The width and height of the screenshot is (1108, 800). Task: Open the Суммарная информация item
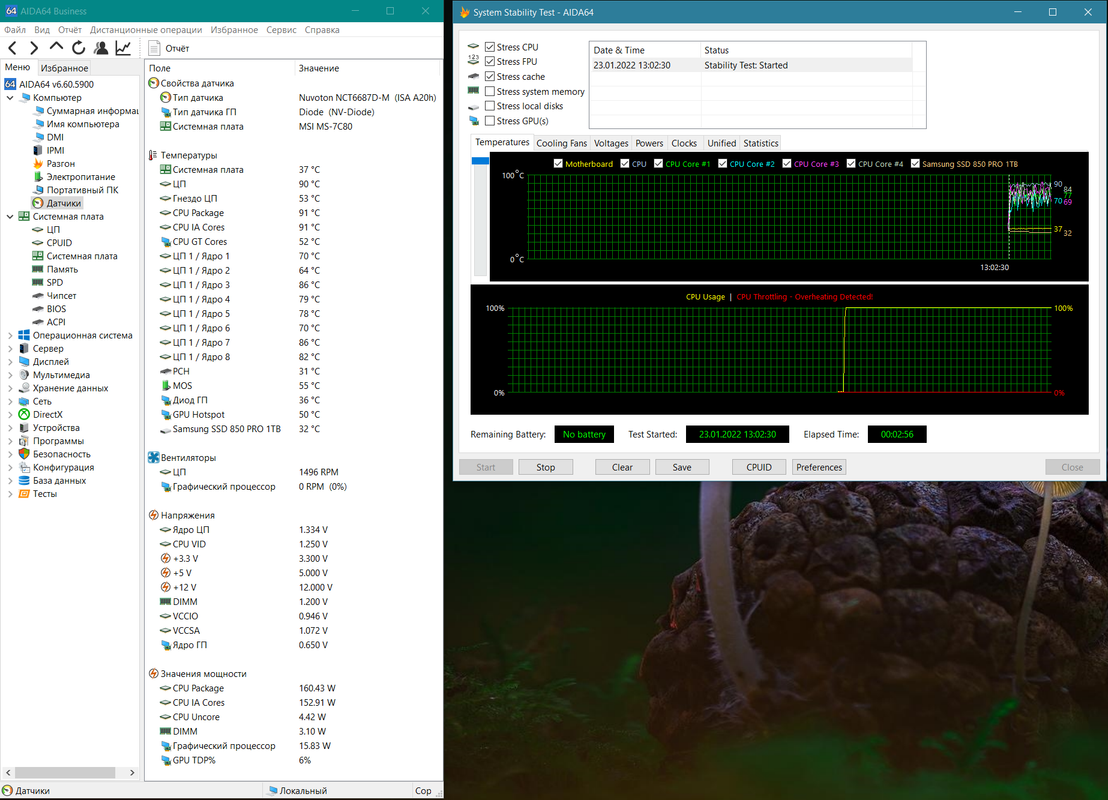(86, 111)
